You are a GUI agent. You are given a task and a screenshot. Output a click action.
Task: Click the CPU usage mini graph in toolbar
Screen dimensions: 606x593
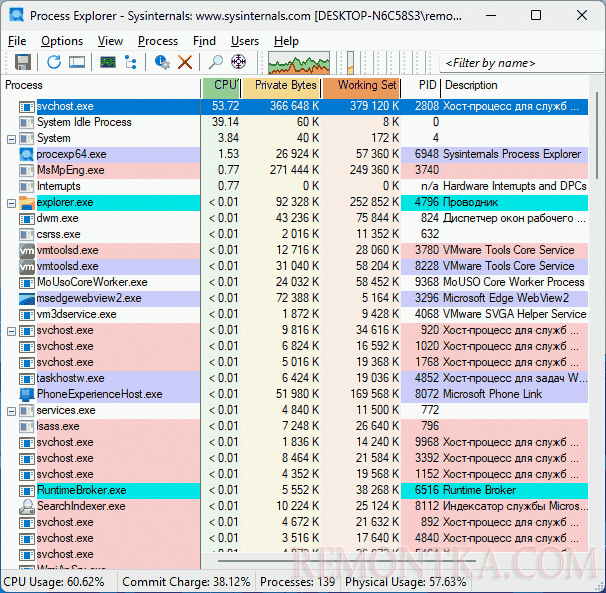click(298, 62)
